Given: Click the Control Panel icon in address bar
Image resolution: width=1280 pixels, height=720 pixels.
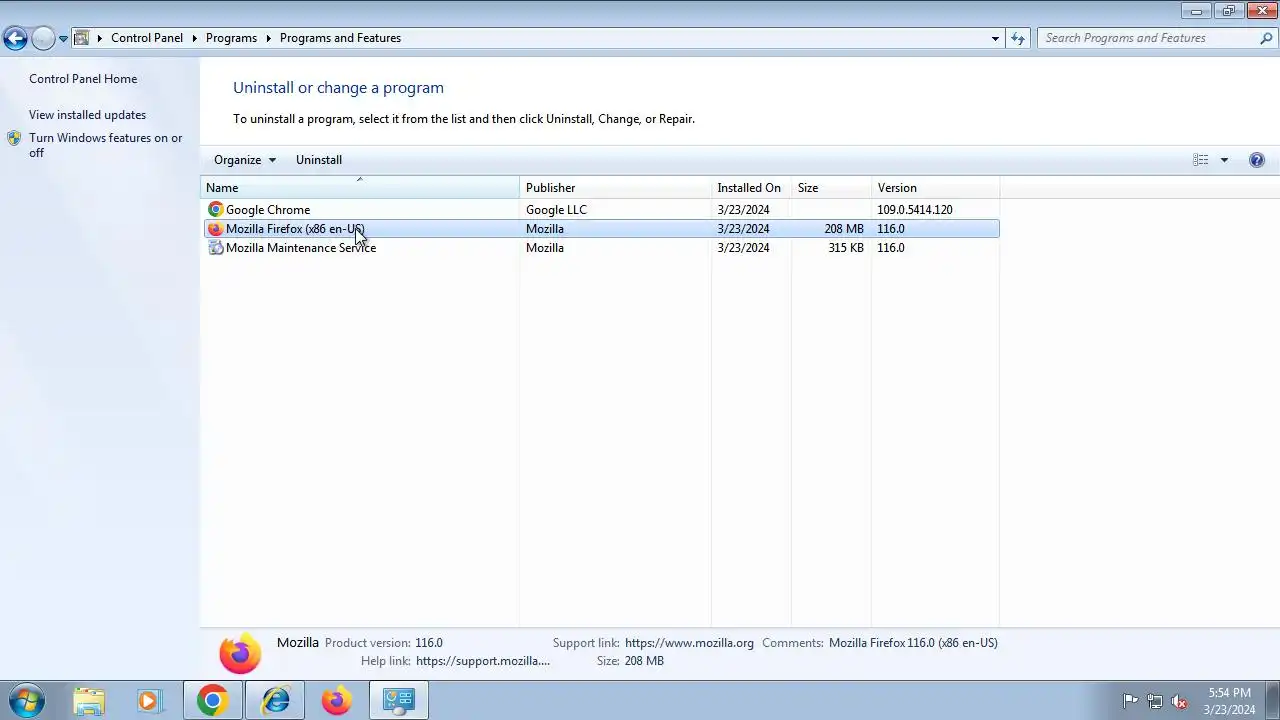Looking at the screenshot, I should [x=82, y=38].
